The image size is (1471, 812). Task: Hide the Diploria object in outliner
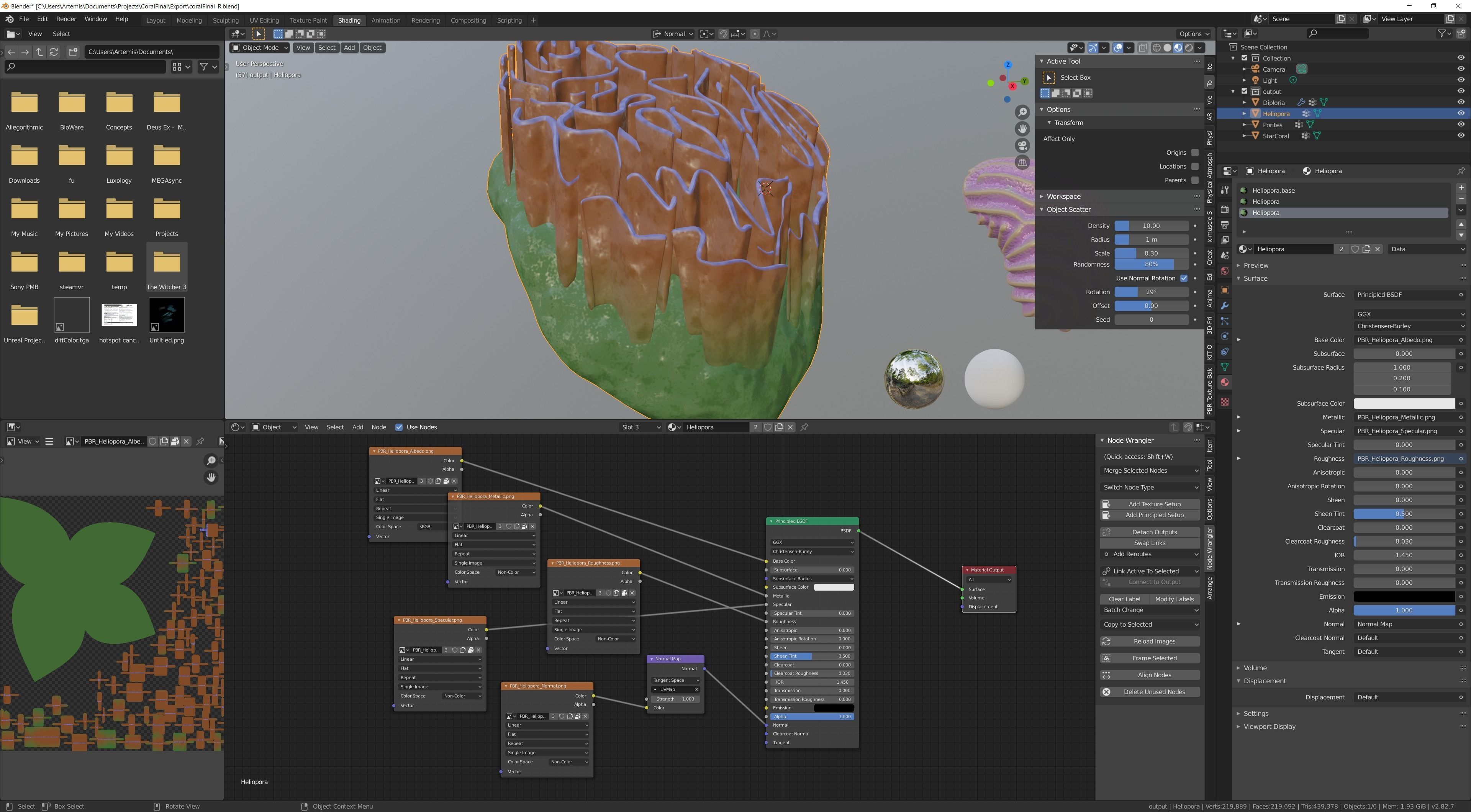1461,102
